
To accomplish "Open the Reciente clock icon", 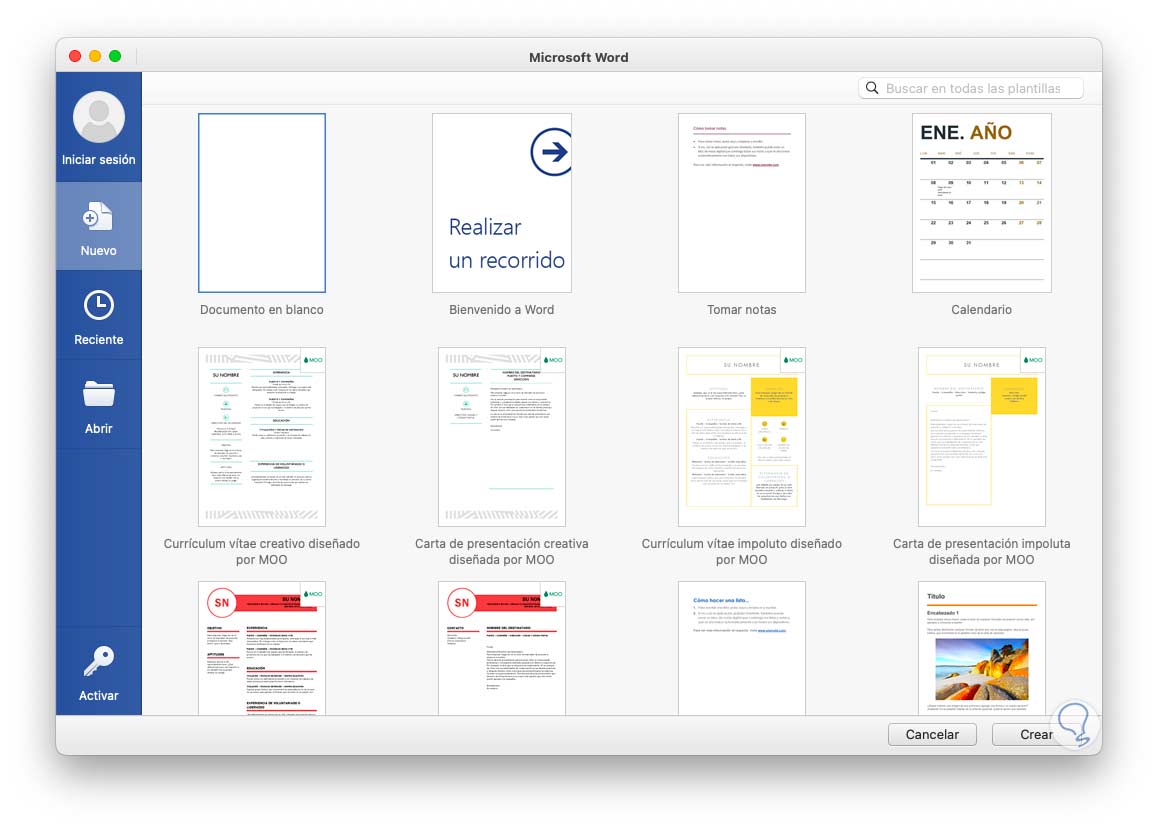I will tap(98, 306).
